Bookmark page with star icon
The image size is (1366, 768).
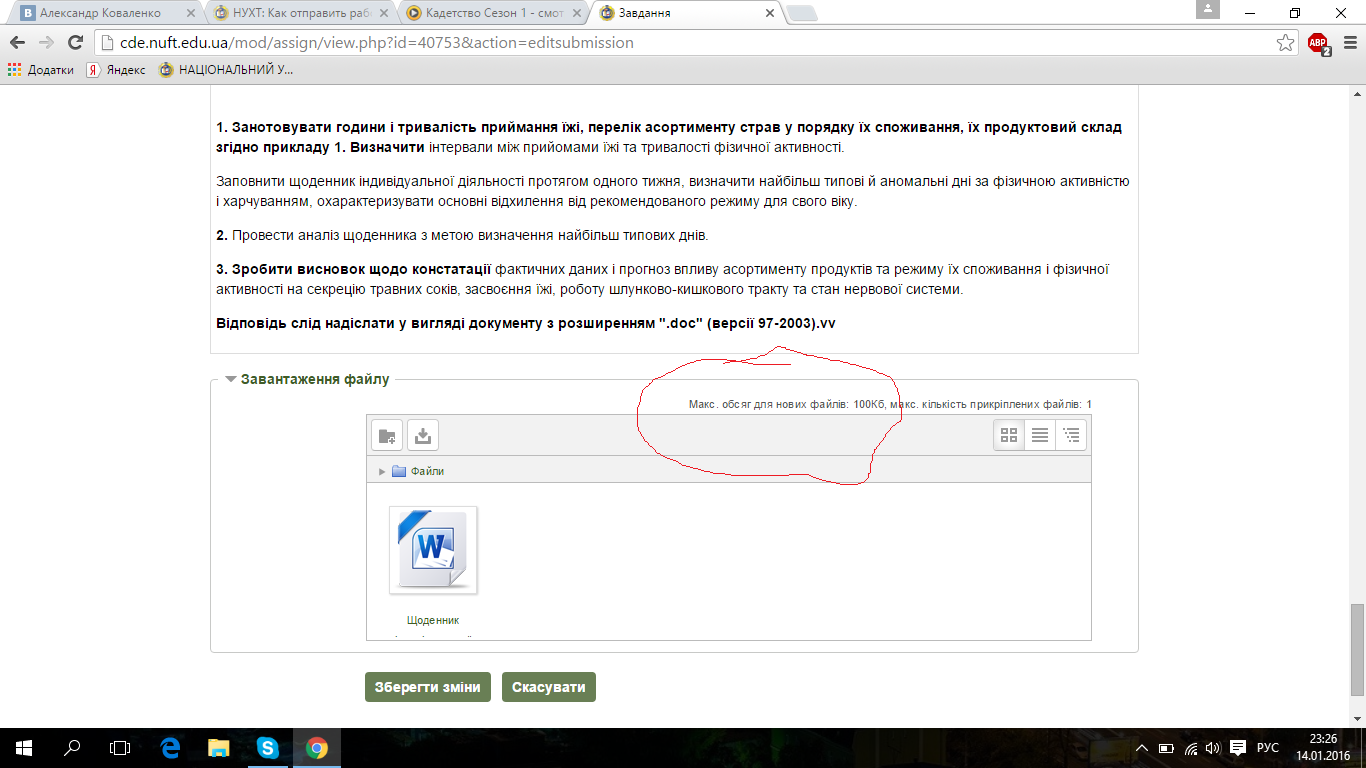coord(1285,43)
